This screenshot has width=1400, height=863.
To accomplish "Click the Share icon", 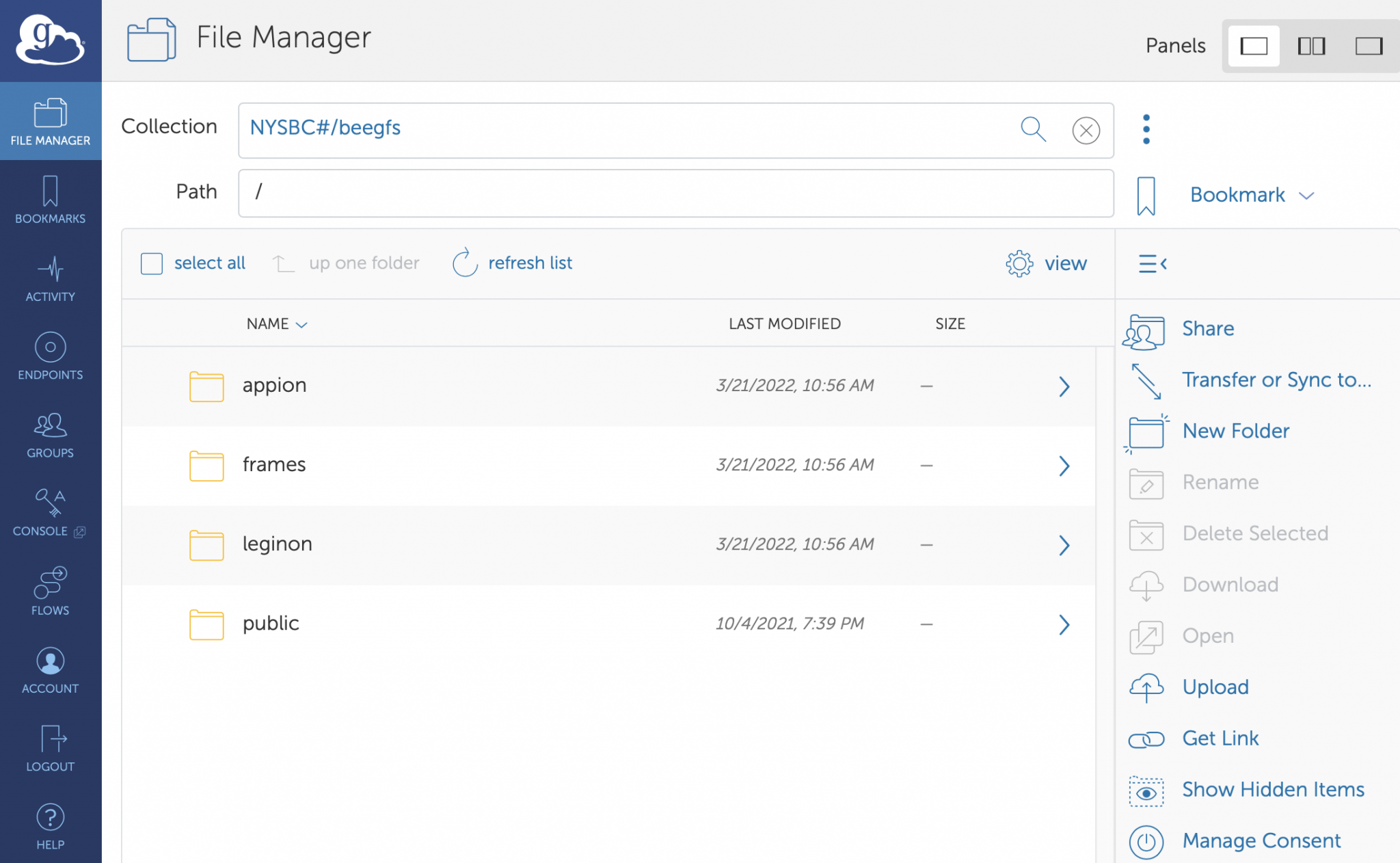I will (1144, 331).
